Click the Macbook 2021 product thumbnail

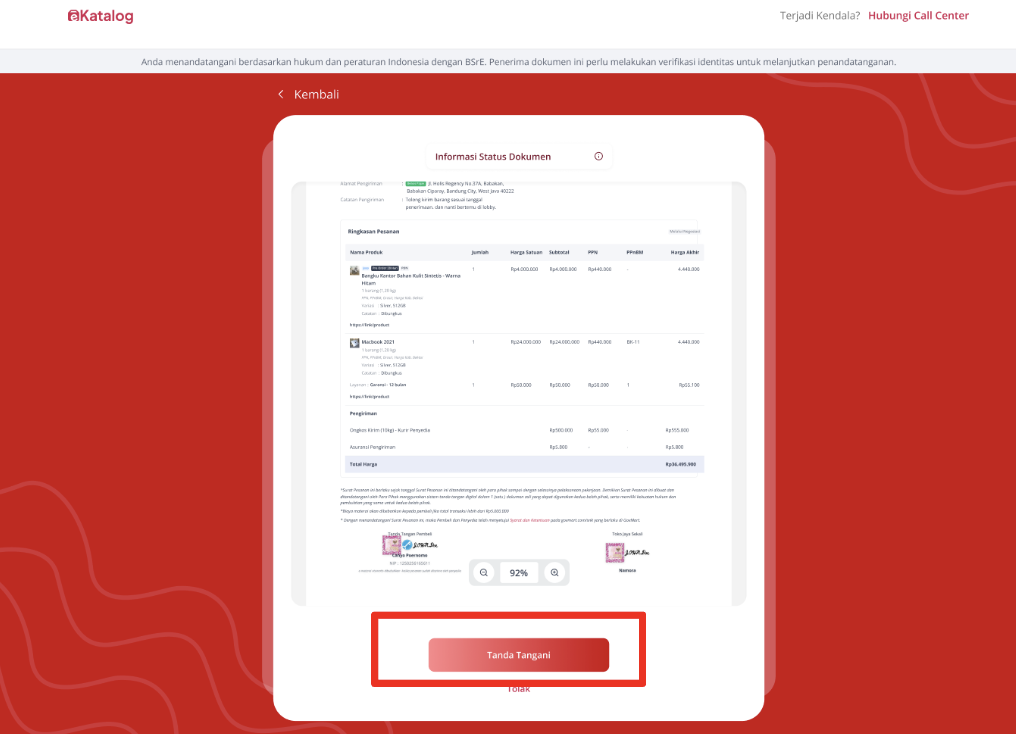[x=354, y=343]
